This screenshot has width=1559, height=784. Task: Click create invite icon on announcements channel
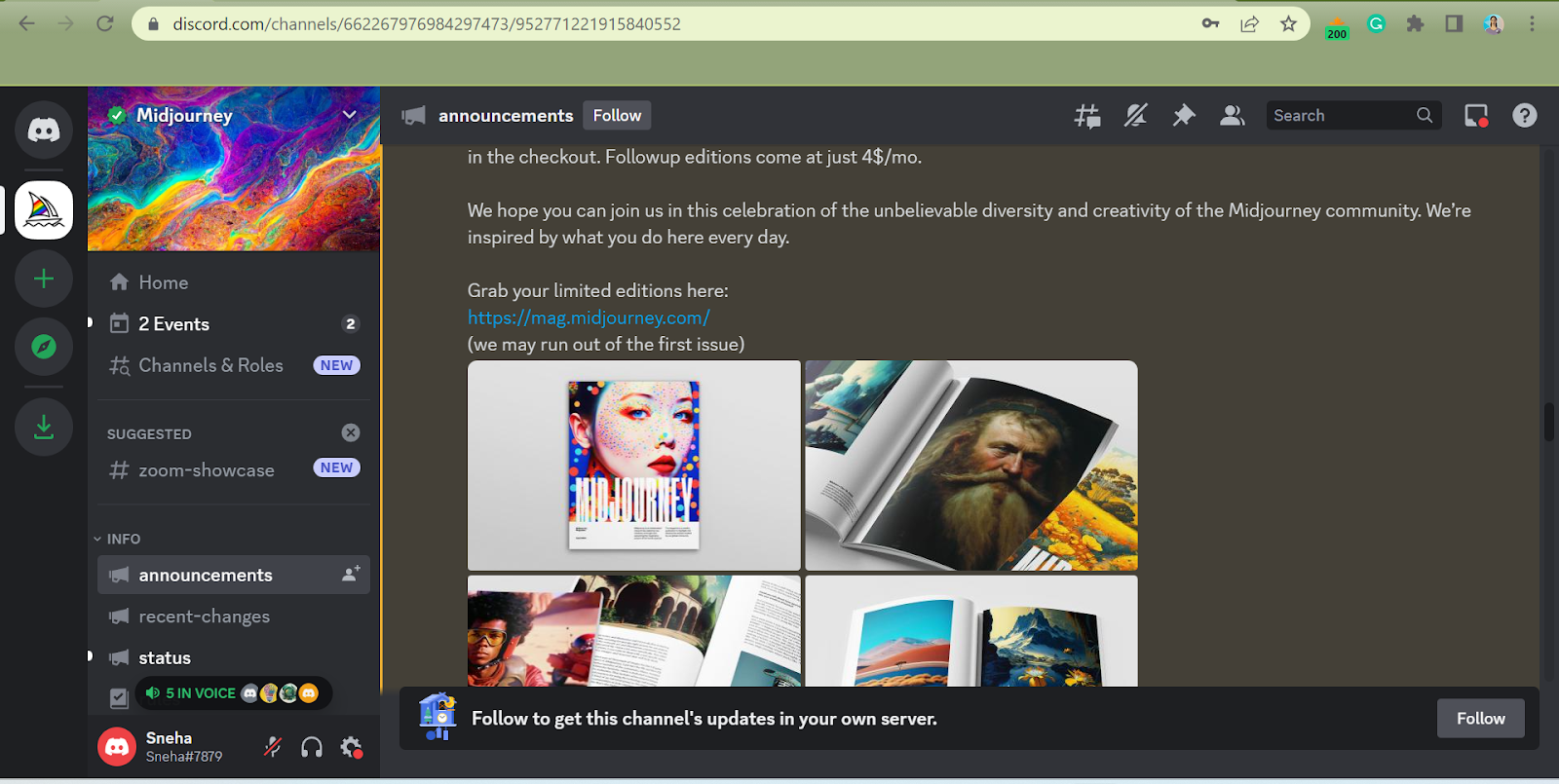(x=351, y=574)
